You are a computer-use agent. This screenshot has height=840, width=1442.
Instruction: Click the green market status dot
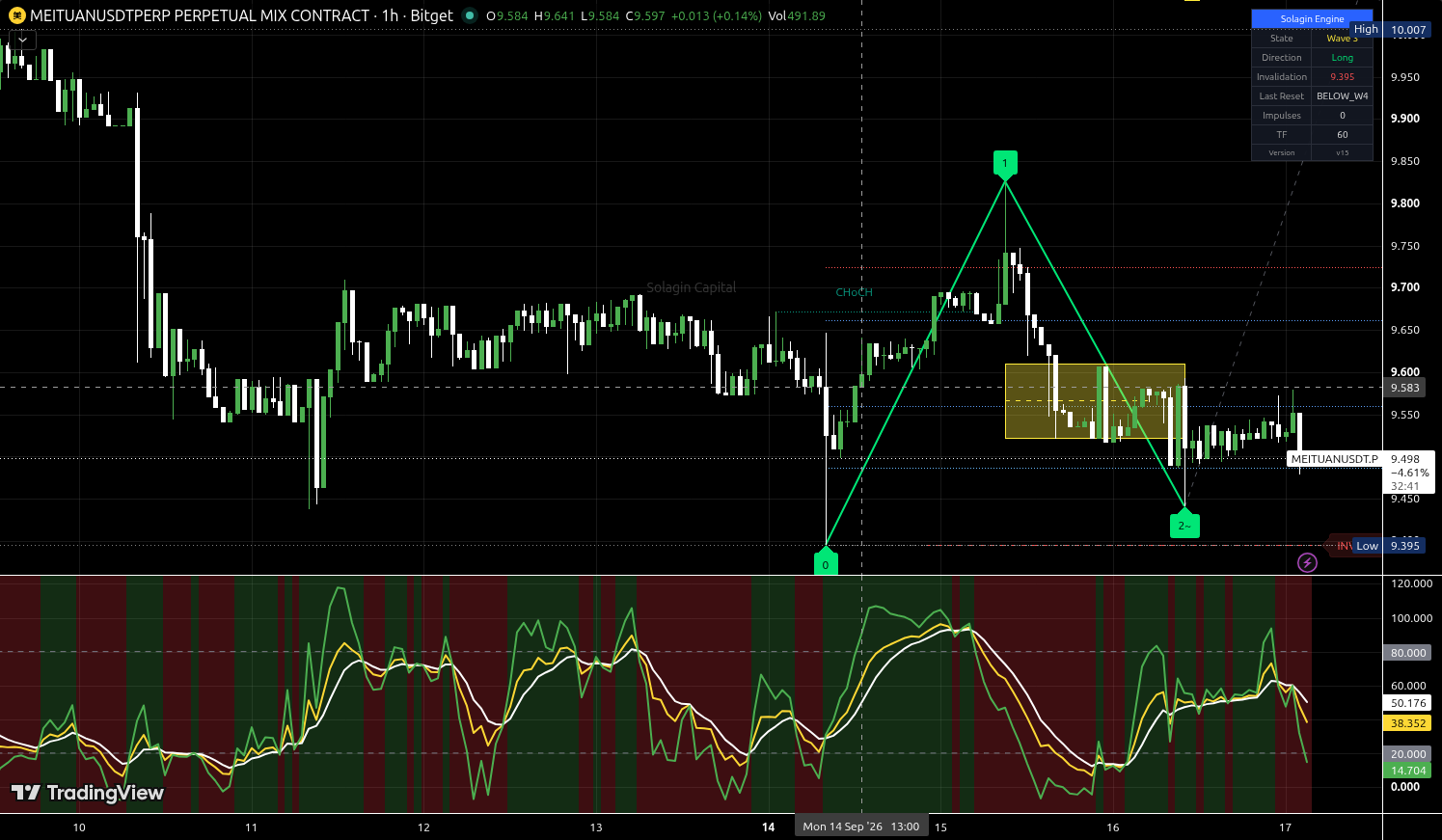tap(470, 15)
